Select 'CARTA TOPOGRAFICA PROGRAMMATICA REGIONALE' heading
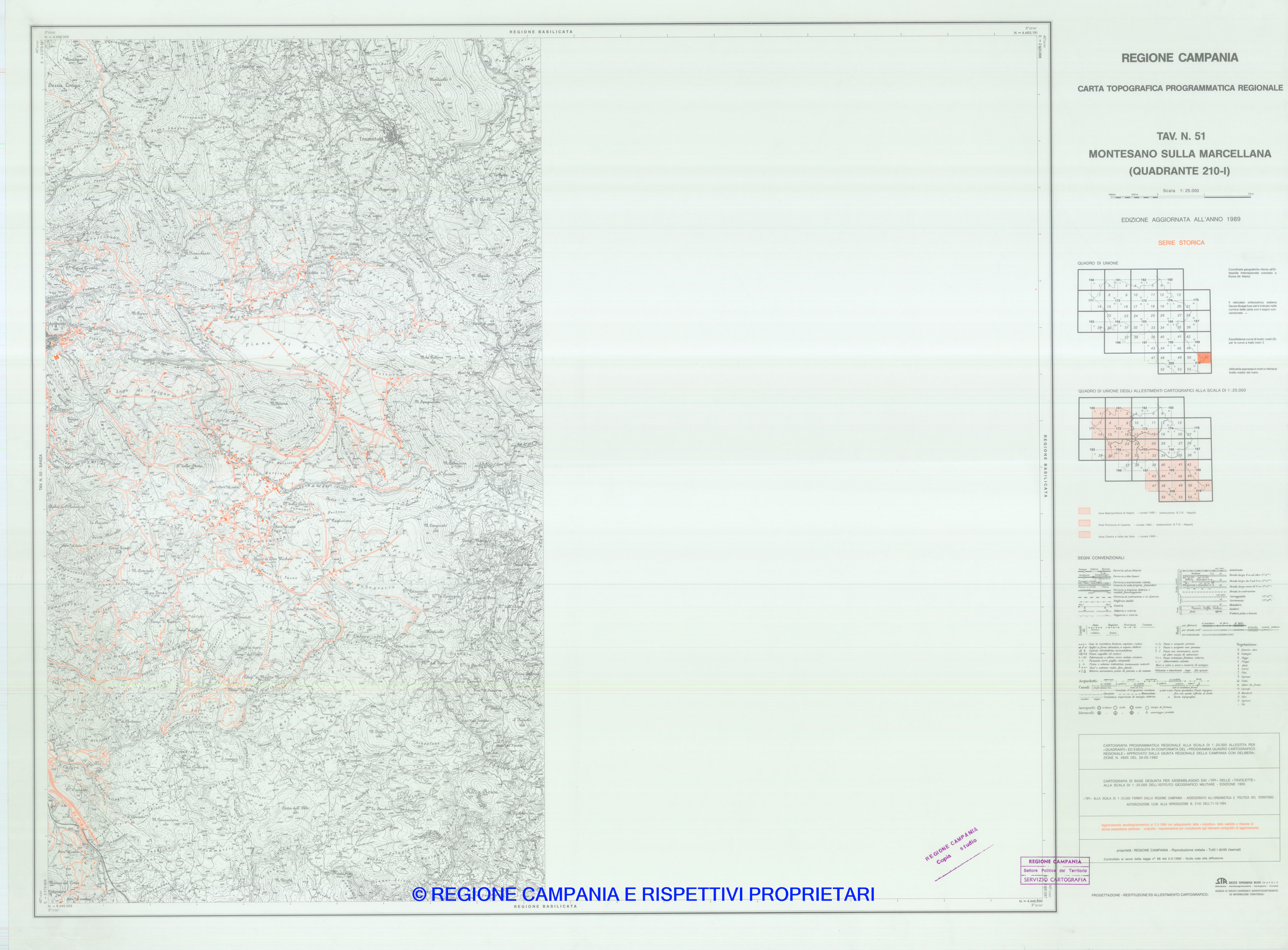The width and height of the screenshot is (1288, 950). tap(1180, 88)
